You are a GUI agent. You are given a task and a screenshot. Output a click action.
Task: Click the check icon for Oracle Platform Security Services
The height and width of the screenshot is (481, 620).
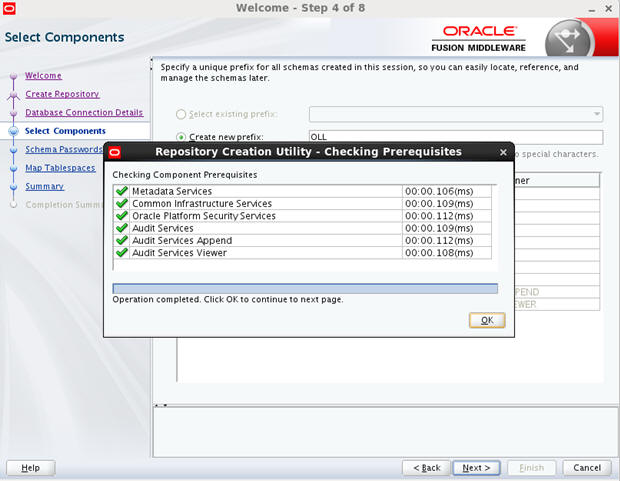pyautogui.click(x=122, y=216)
